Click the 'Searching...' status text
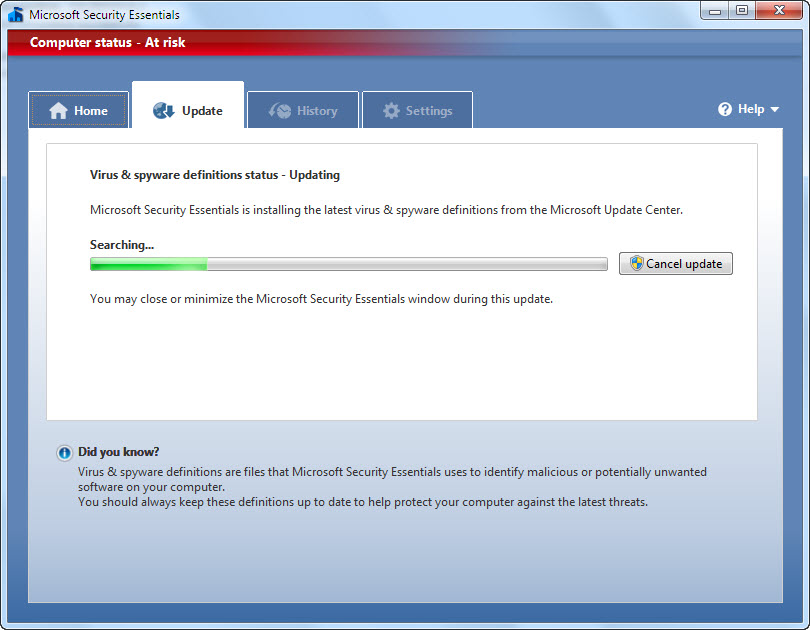 pos(122,245)
